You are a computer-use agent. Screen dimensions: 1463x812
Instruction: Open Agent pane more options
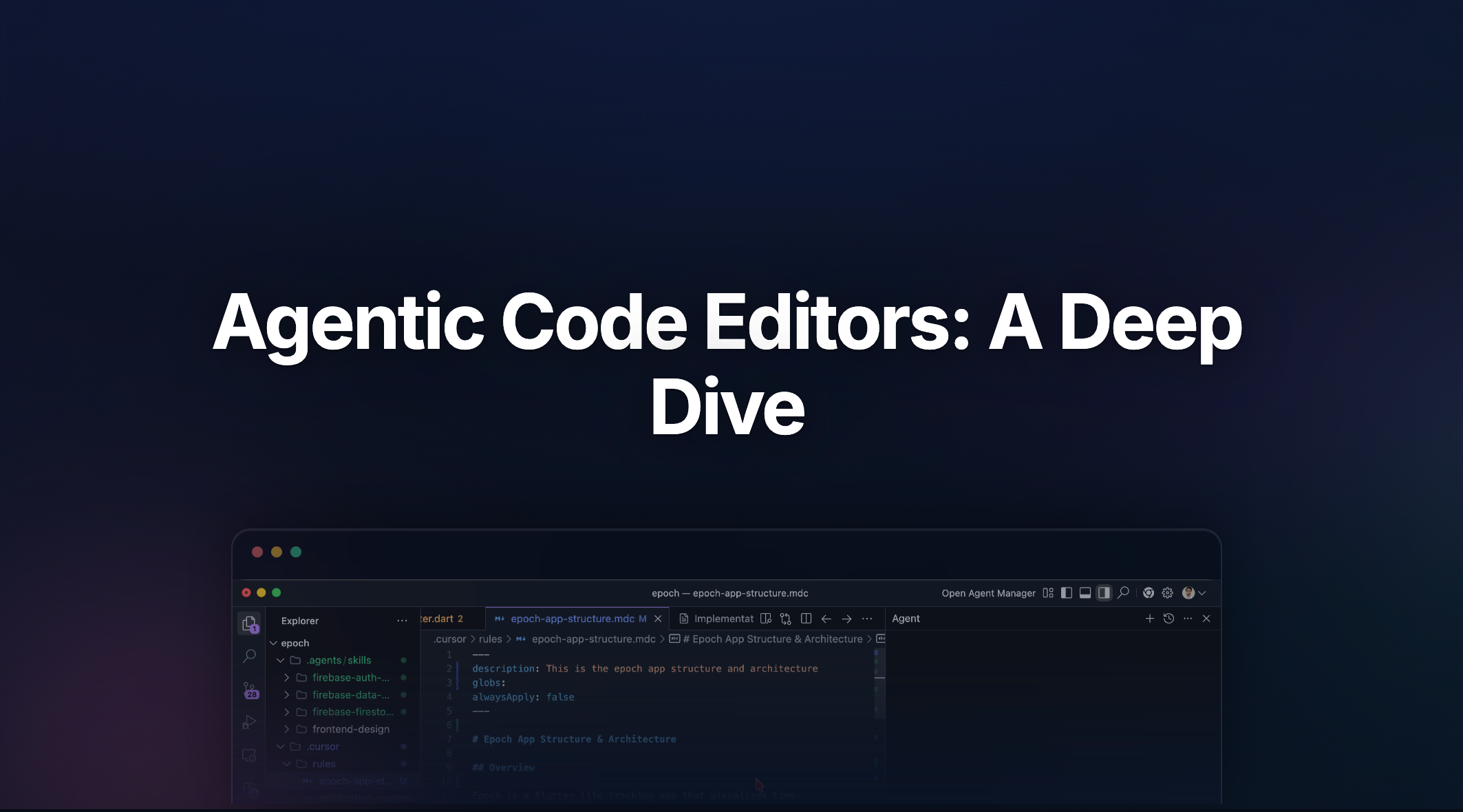1188,619
